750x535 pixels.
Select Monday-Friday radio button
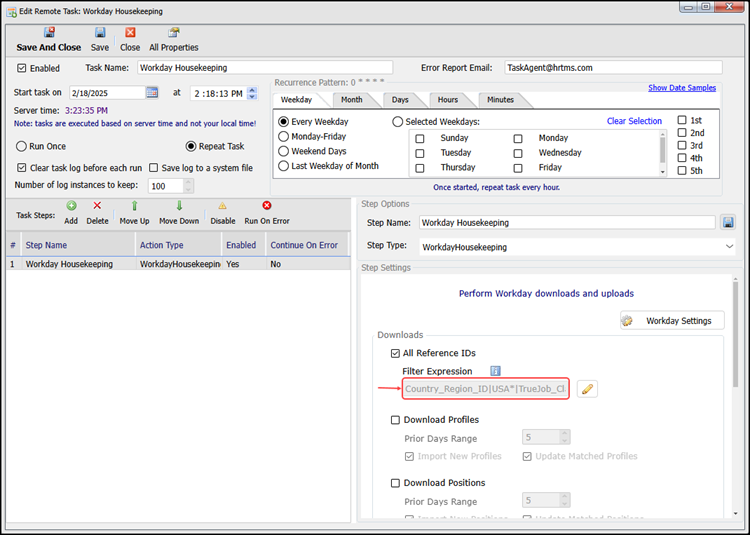click(x=284, y=137)
